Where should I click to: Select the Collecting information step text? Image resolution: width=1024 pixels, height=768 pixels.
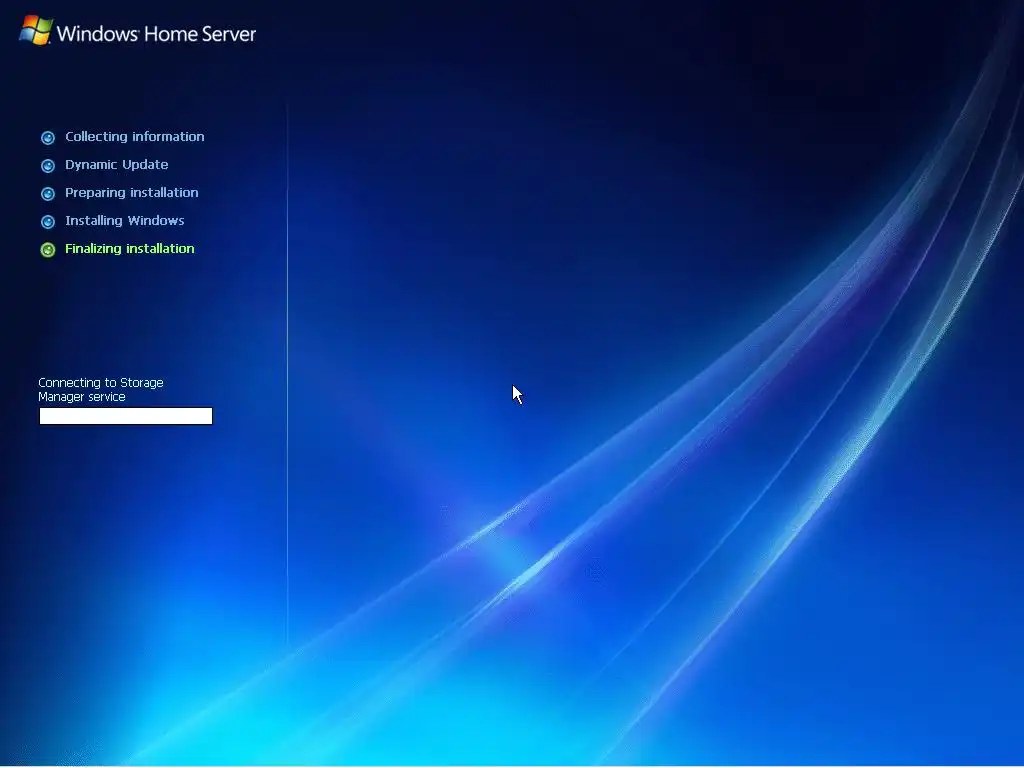135,136
